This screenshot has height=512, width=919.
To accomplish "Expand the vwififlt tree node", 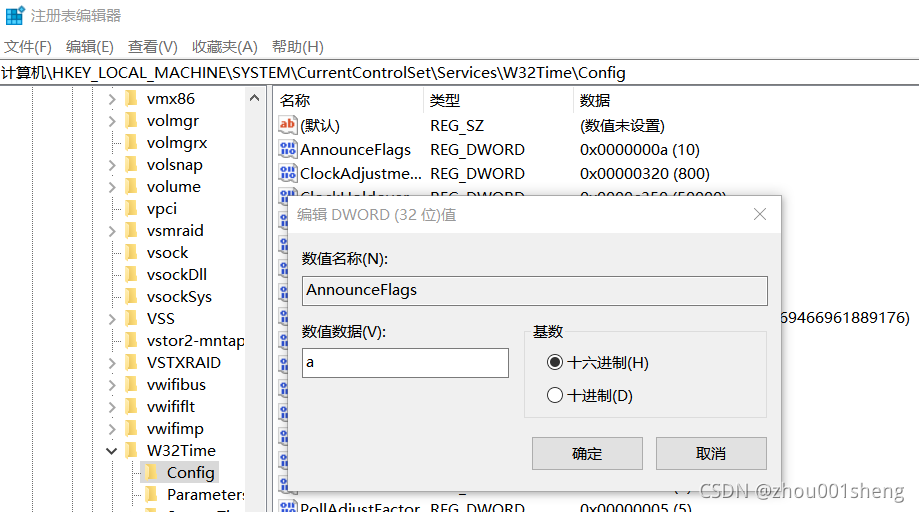I will [112, 407].
